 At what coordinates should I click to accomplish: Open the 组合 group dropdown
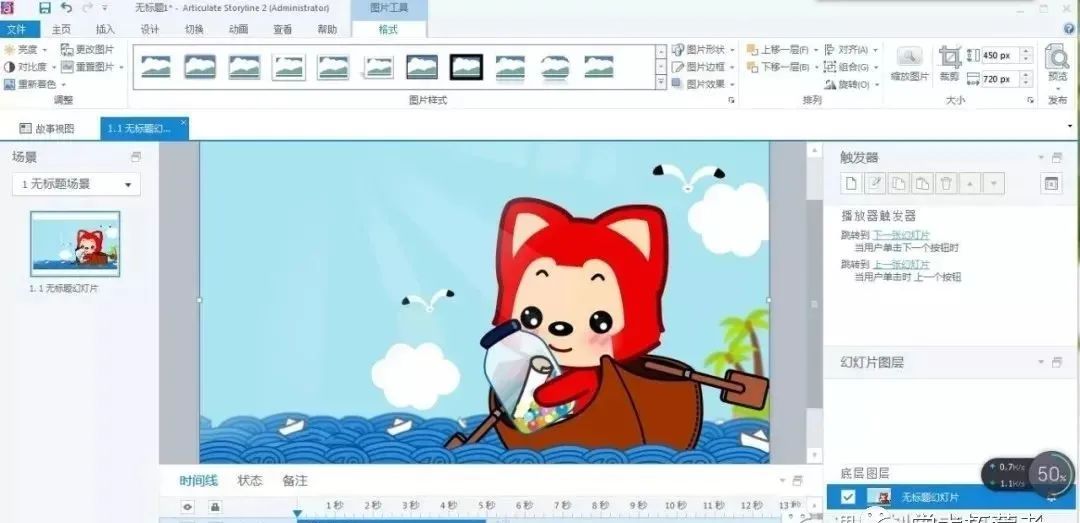tap(851, 67)
